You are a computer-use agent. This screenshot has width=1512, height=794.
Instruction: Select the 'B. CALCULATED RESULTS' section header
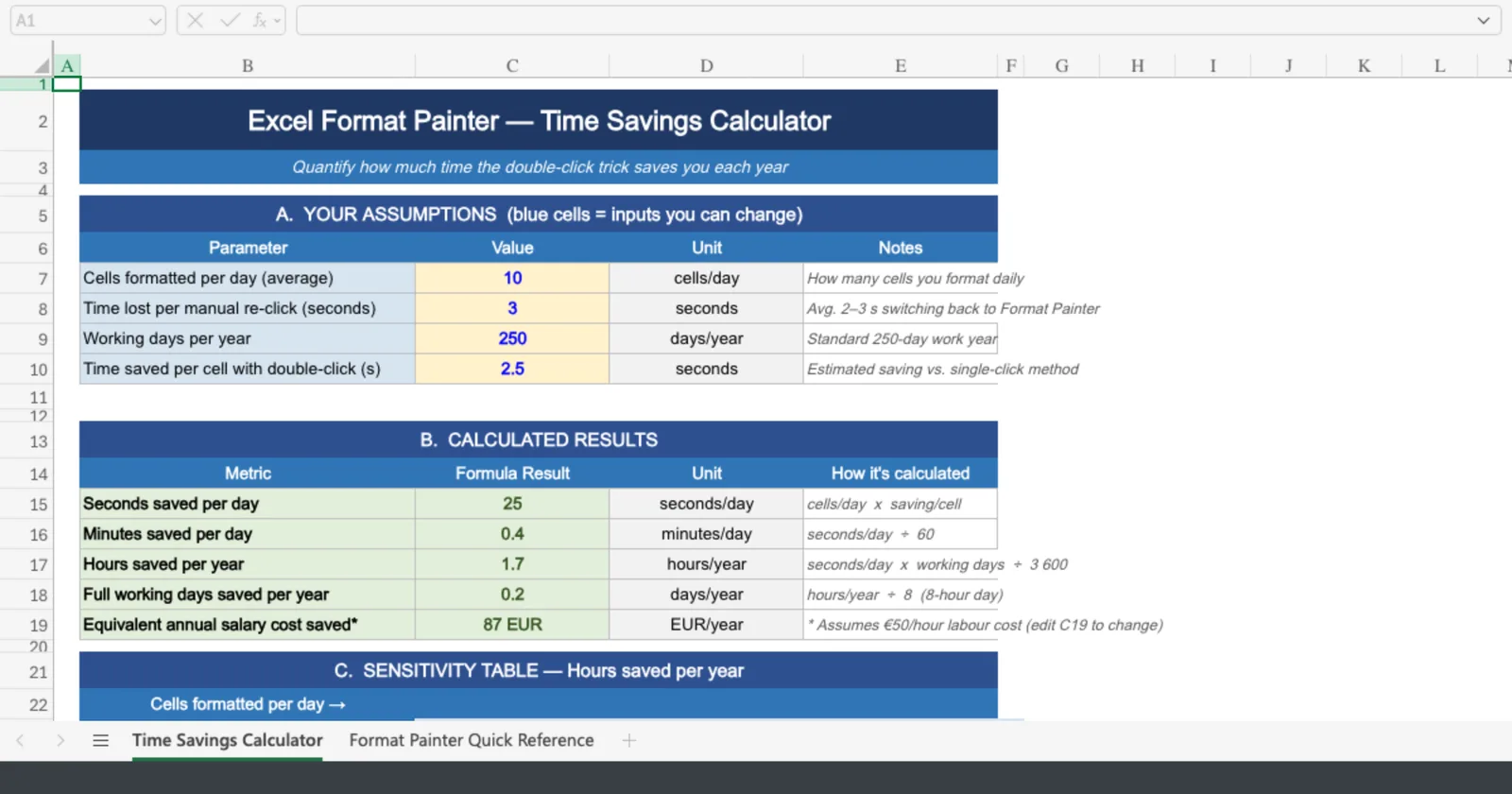tap(539, 440)
